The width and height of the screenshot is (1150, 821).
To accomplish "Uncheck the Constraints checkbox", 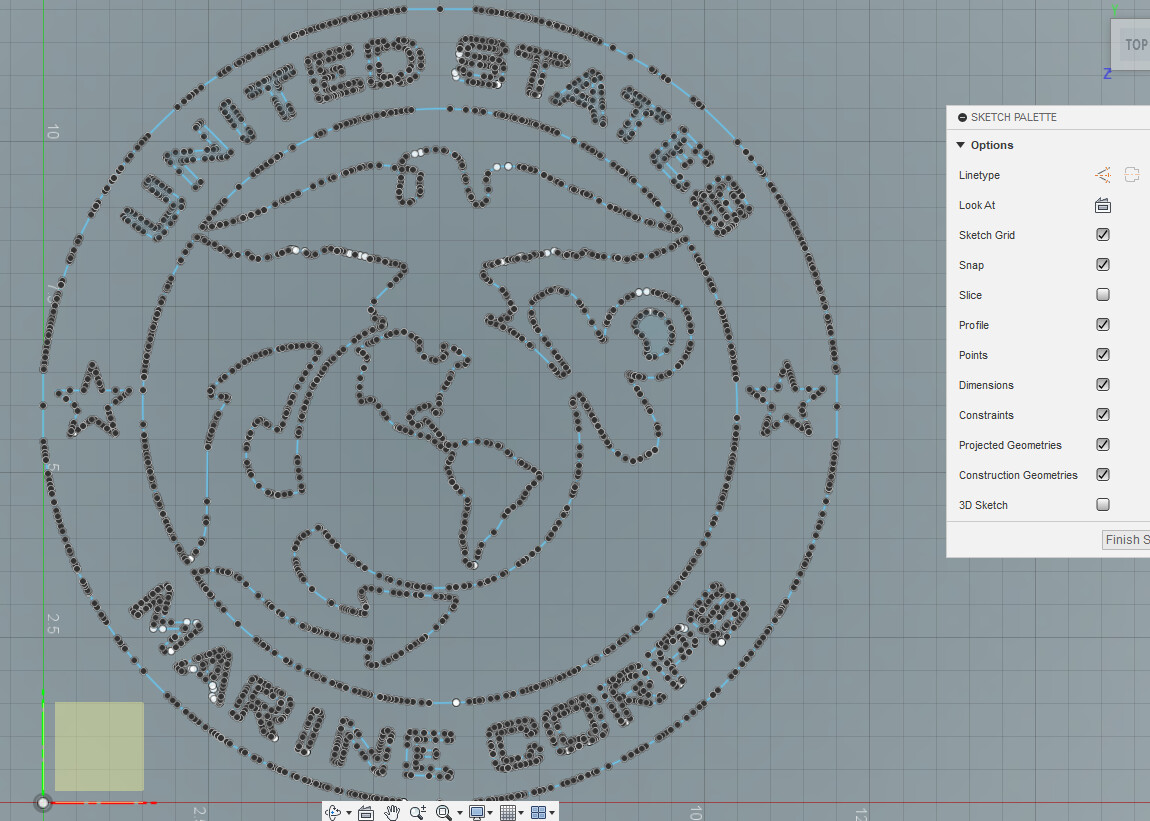I will point(1103,415).
